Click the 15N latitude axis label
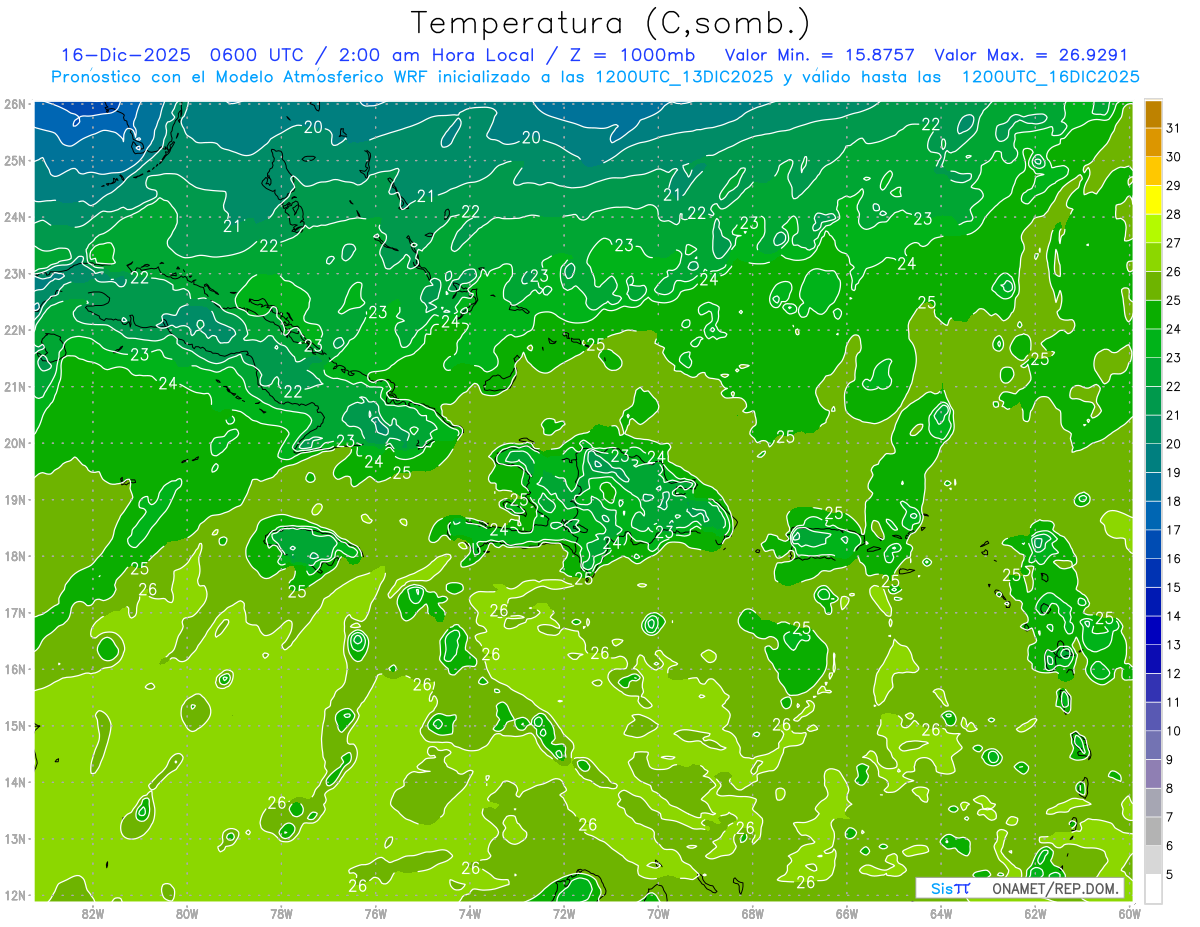Viewport: 1200px width, 927px height. [15, 725]
